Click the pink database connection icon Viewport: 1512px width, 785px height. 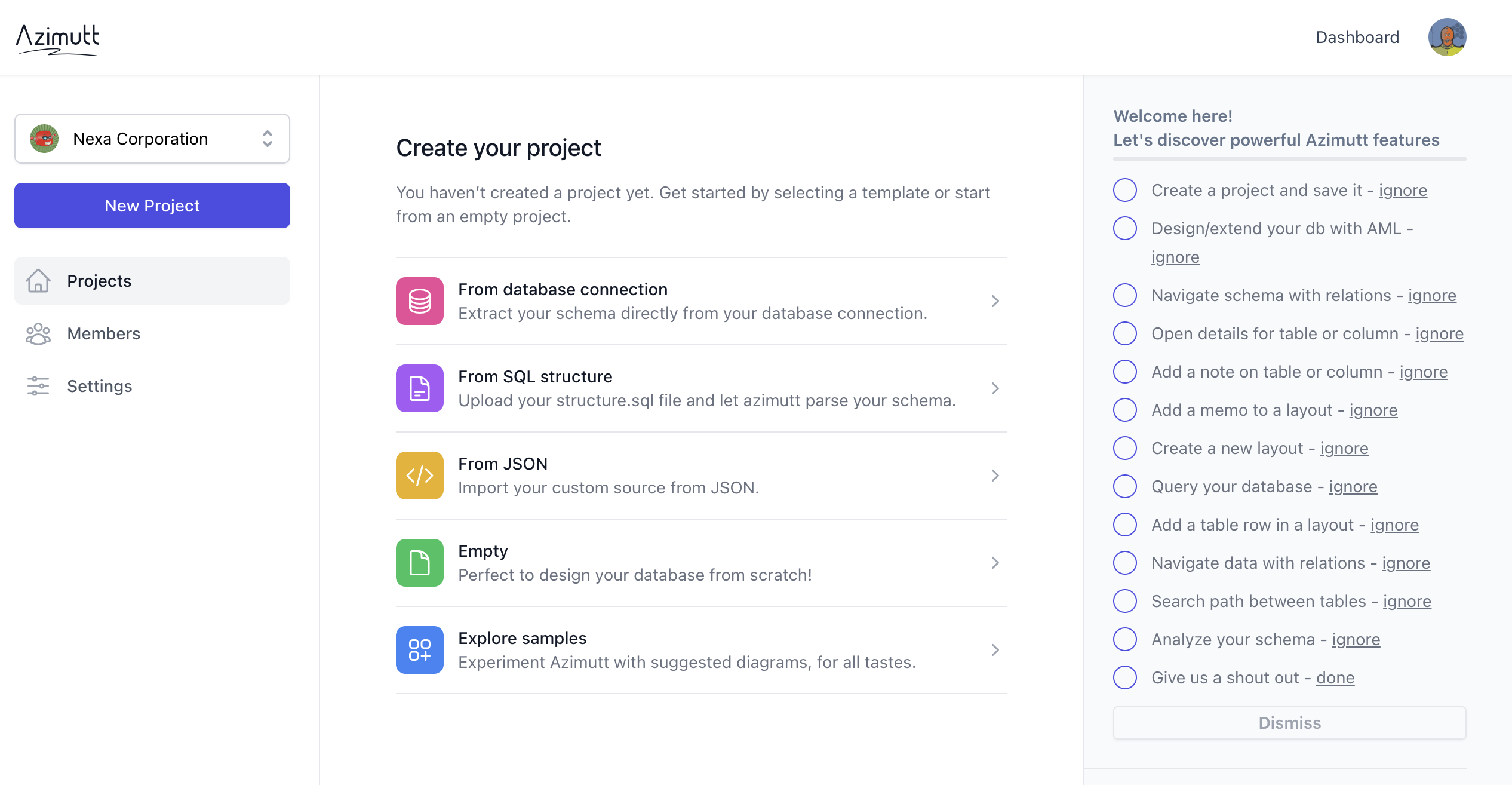(x=420, y=301)
